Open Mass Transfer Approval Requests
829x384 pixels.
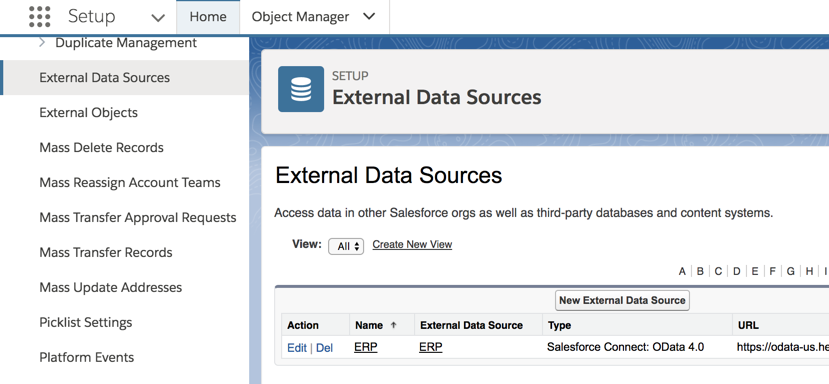(137, 217)
